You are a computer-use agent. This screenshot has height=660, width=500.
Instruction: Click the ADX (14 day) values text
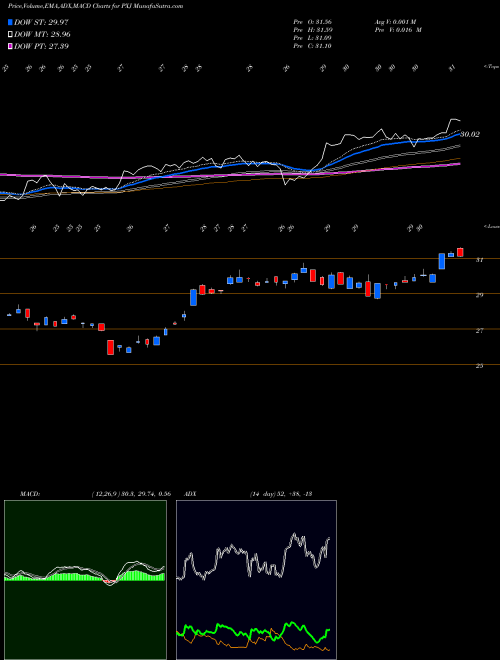(281, 494)
